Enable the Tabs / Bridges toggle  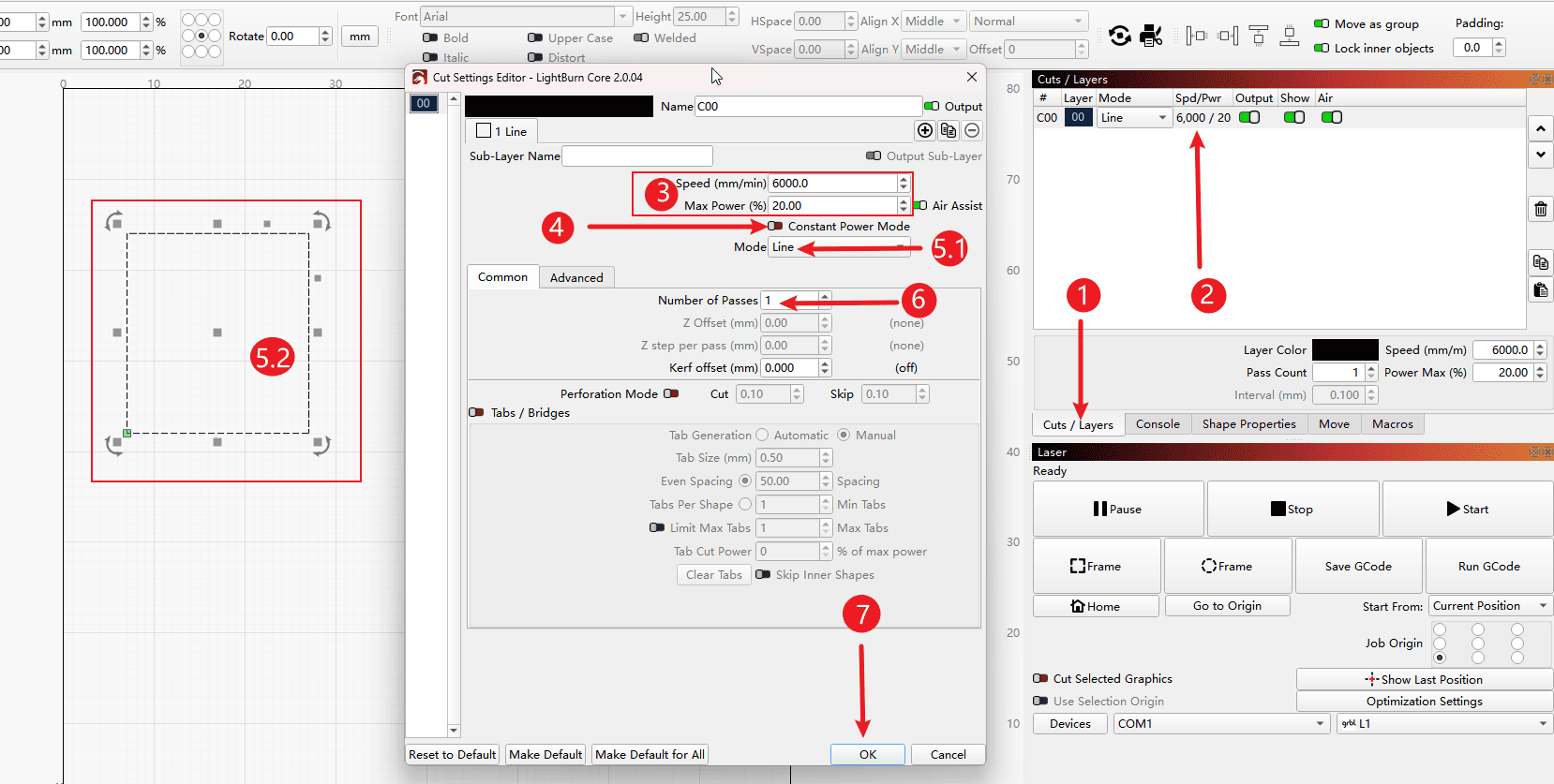[x=476, y=412]
